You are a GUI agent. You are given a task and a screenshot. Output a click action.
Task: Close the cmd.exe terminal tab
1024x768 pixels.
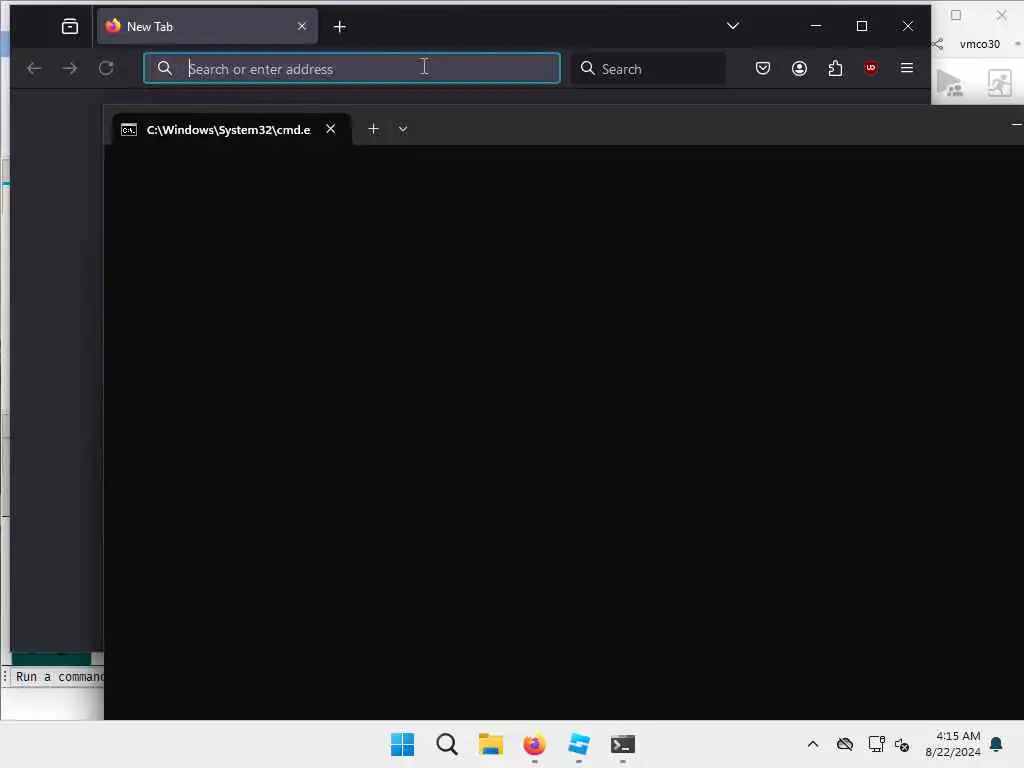(330, 129)
